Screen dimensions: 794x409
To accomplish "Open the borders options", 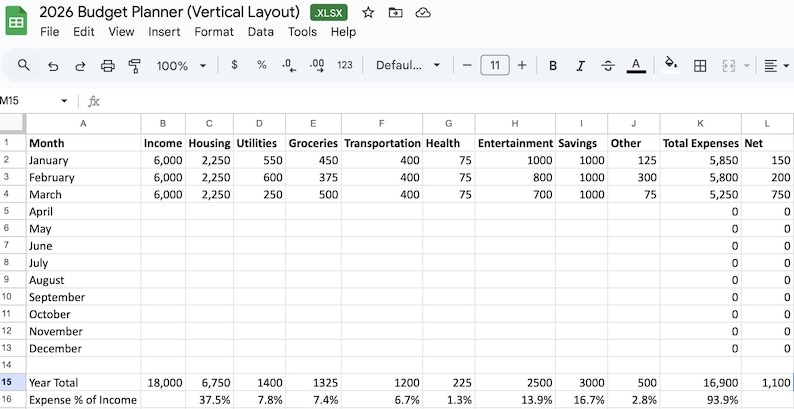I will pos(700,66).
